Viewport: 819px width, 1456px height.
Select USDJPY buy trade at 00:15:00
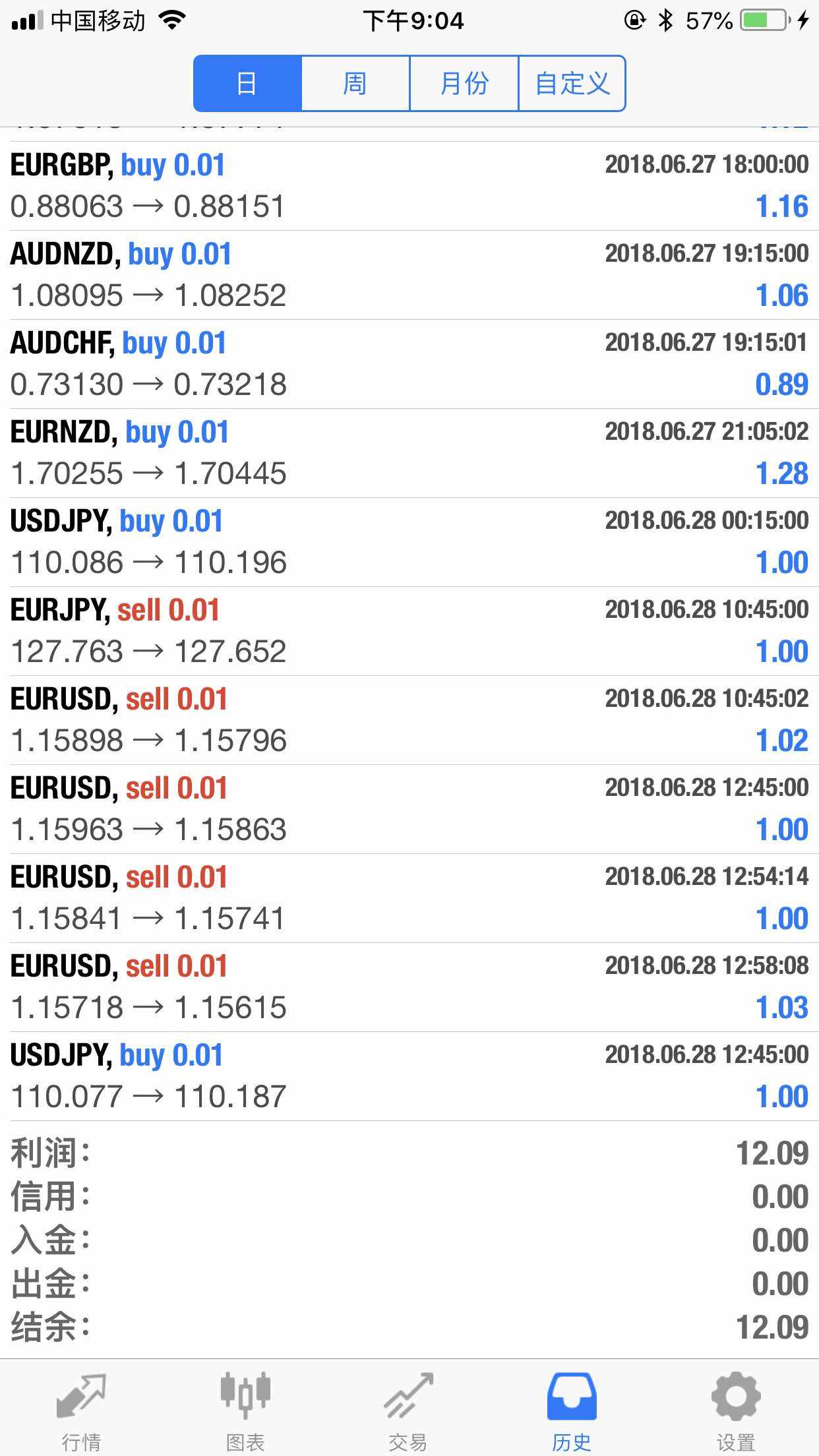pyautogui.click(x=409, y=542)
